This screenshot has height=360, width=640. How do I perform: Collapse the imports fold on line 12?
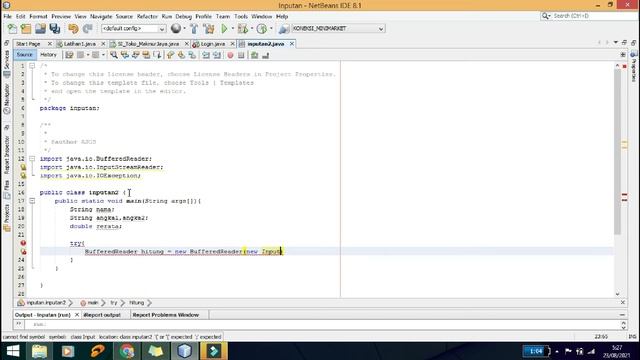[x=32, y=158]
